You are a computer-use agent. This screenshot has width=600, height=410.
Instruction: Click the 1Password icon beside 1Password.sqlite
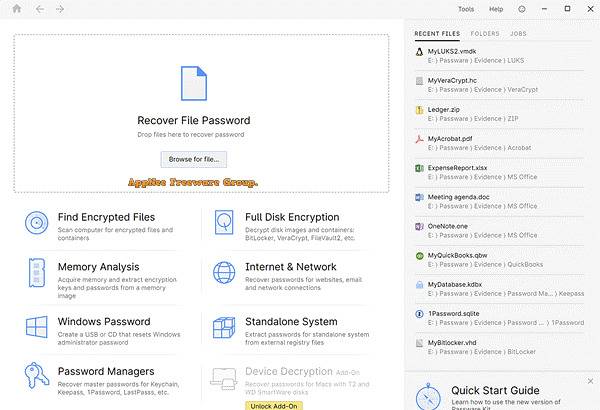coord(419,314)
